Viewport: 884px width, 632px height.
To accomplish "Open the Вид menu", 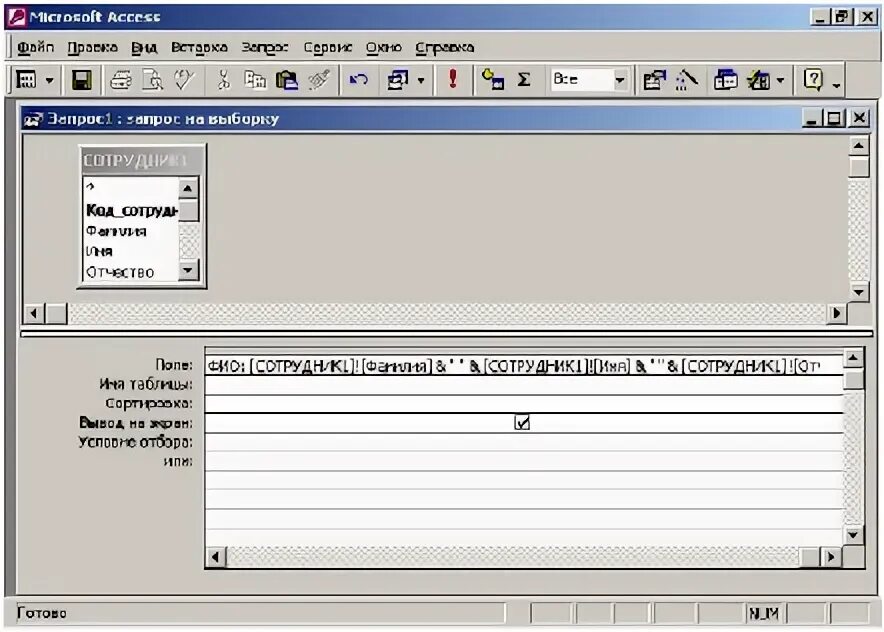I will click(x=144, y=47).
